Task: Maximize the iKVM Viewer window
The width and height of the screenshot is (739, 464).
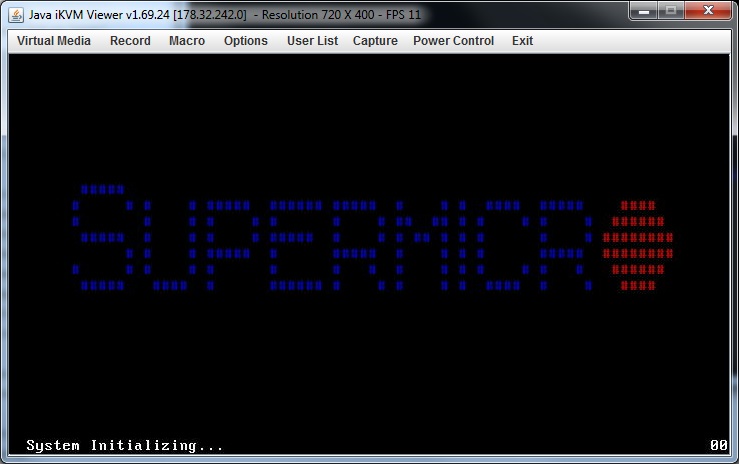Action: (671, 10)
